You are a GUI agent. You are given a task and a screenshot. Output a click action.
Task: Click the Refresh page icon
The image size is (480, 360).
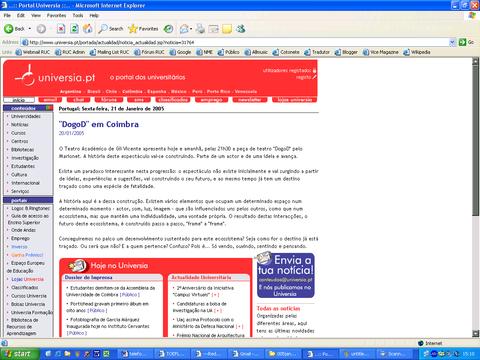(74, 29)
